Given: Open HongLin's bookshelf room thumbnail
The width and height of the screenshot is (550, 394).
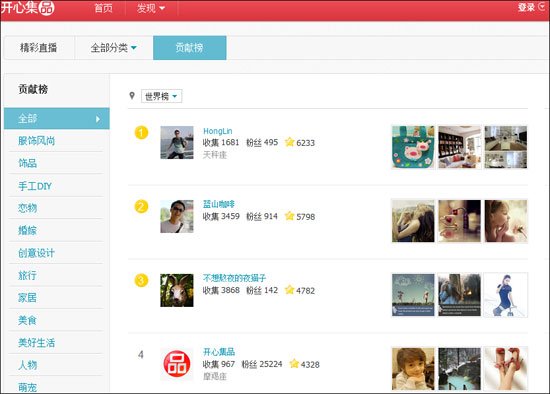Looking at the screenshot, I should click(x=459, y=147).
